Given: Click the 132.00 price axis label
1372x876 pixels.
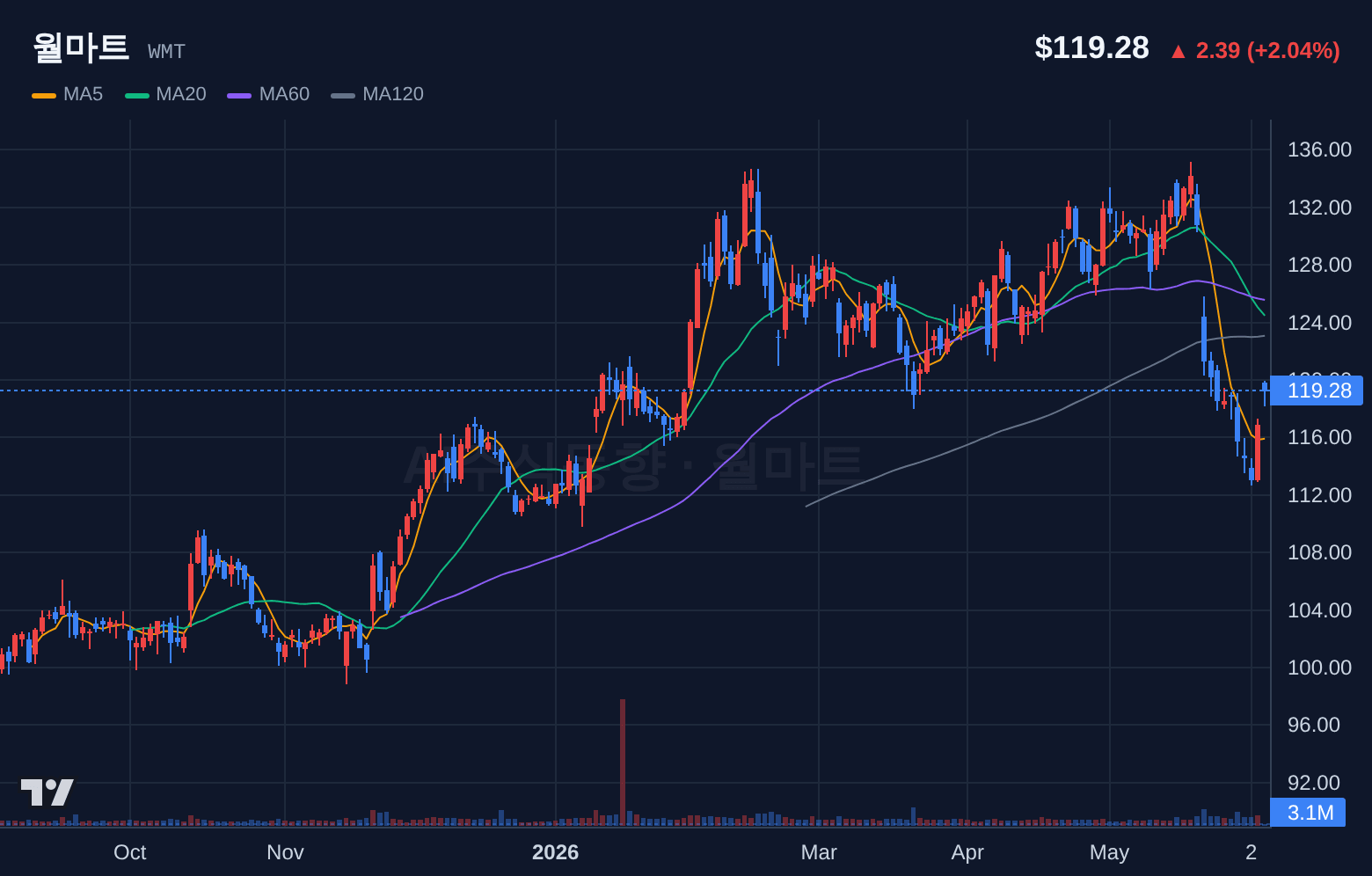Looking at the screenshot, I should point(1319,208).
